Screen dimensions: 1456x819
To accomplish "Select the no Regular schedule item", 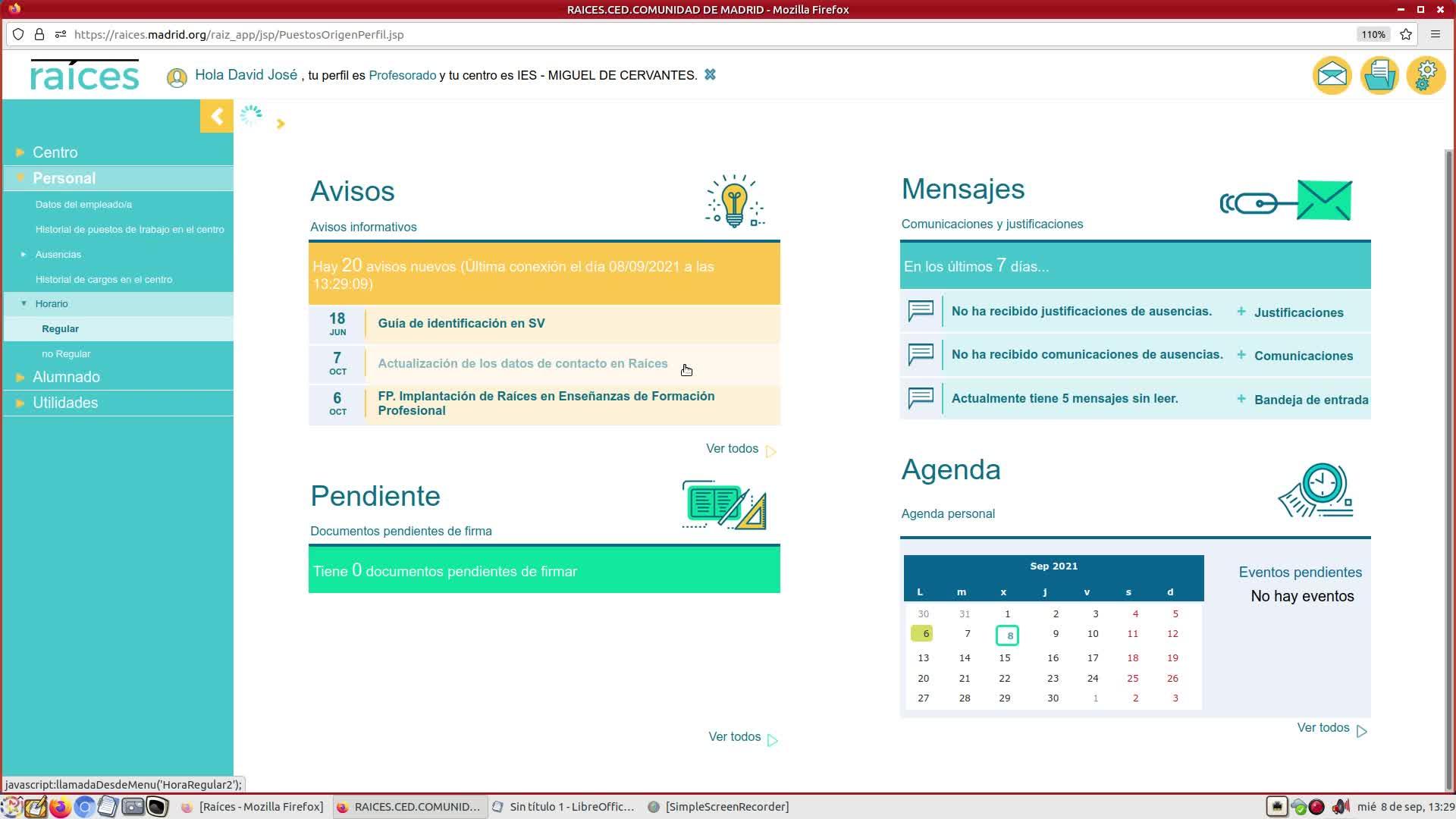I will pyautogui.click(x=66, y=353).
